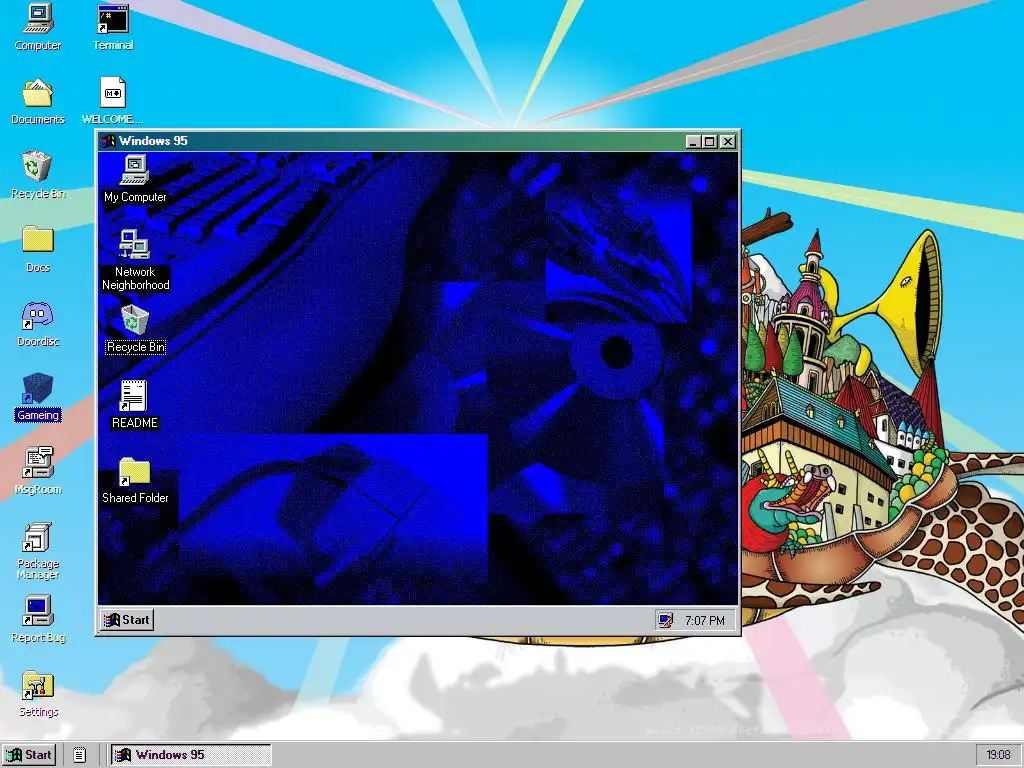Click the 7:07 PM clock
1024x768 pixels.
point(705,620)
